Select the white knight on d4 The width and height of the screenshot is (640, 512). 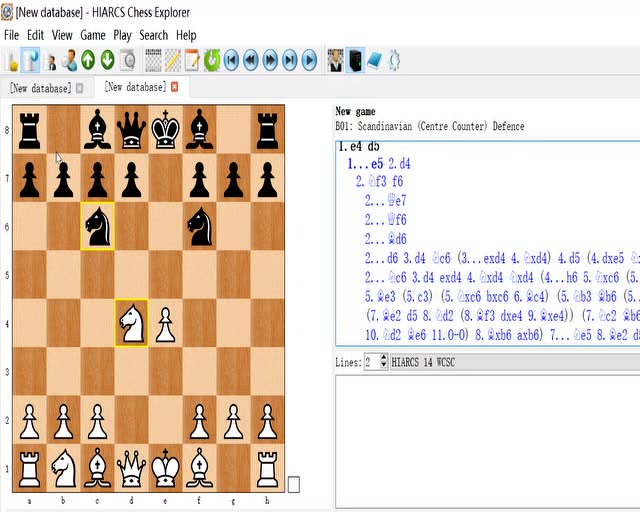point(131,323)
